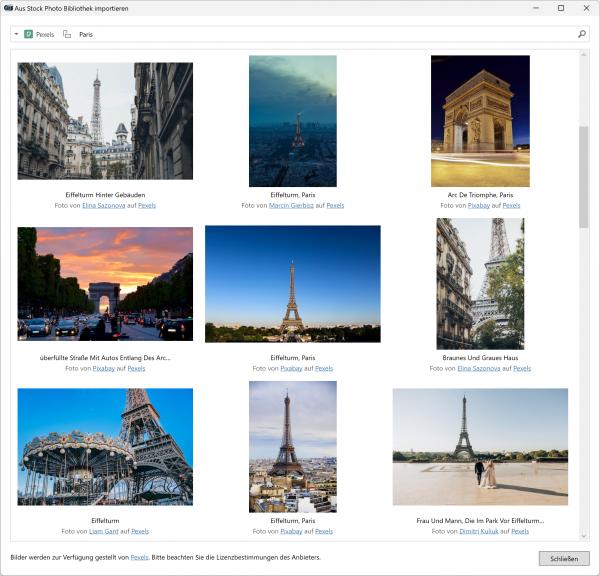Select the Braunes Und Graues Haus thumbnail
Image resolution: width=600 pixels, height=576 pixels.
(x=480, y=283)
